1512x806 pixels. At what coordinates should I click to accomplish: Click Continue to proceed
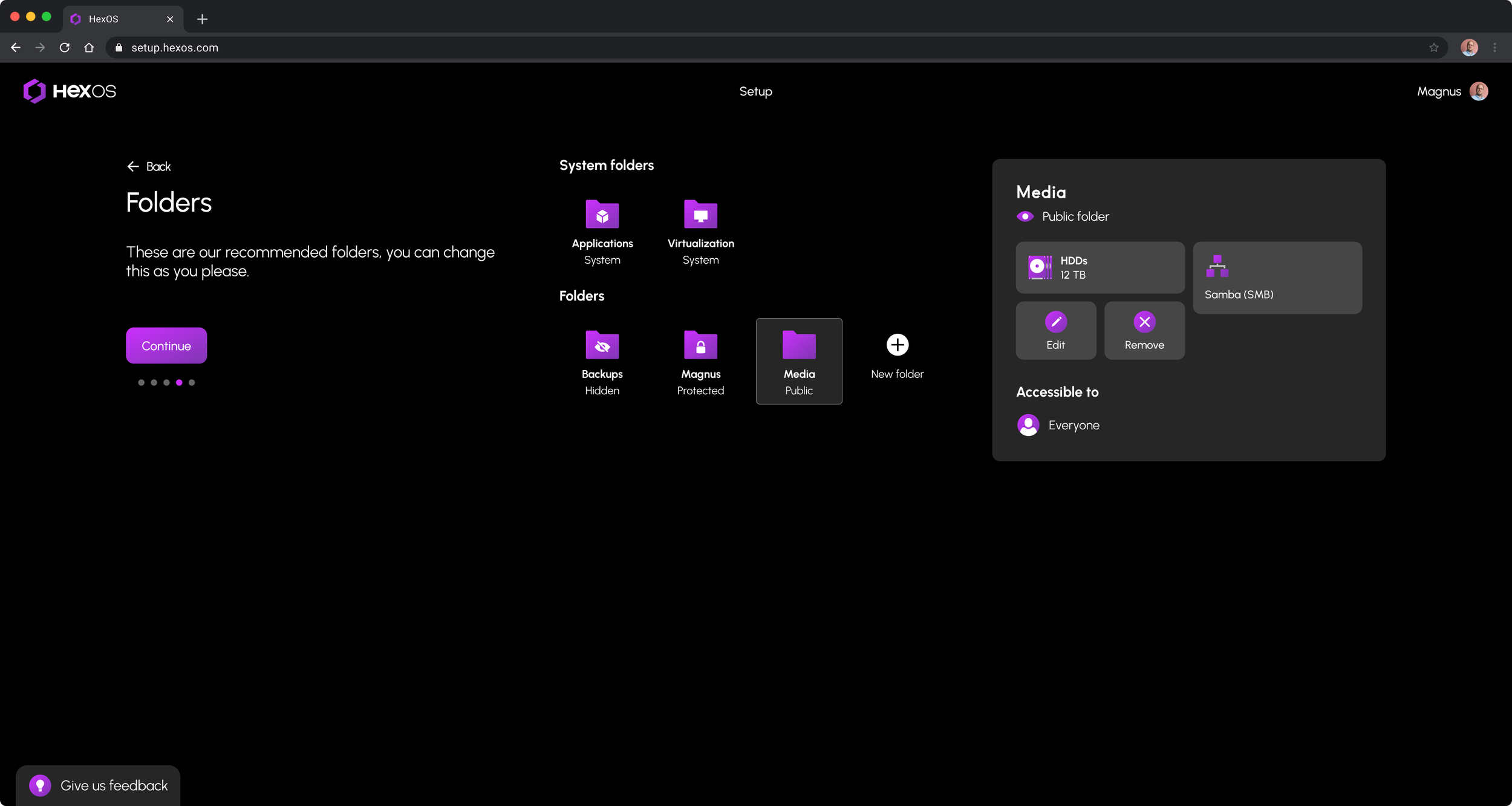click(166, 345)
